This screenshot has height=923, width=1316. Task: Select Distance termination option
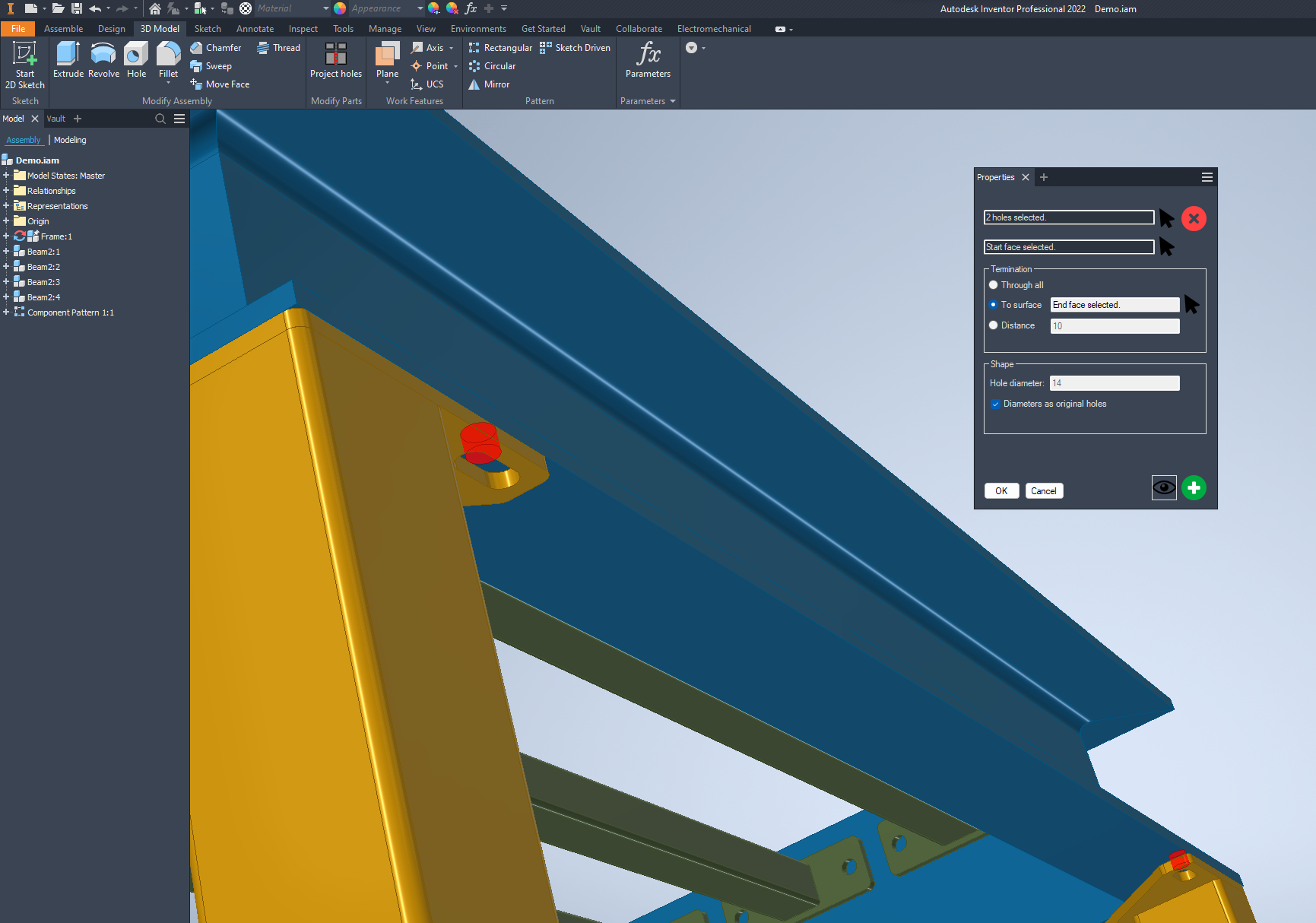(x=993, y=325)
